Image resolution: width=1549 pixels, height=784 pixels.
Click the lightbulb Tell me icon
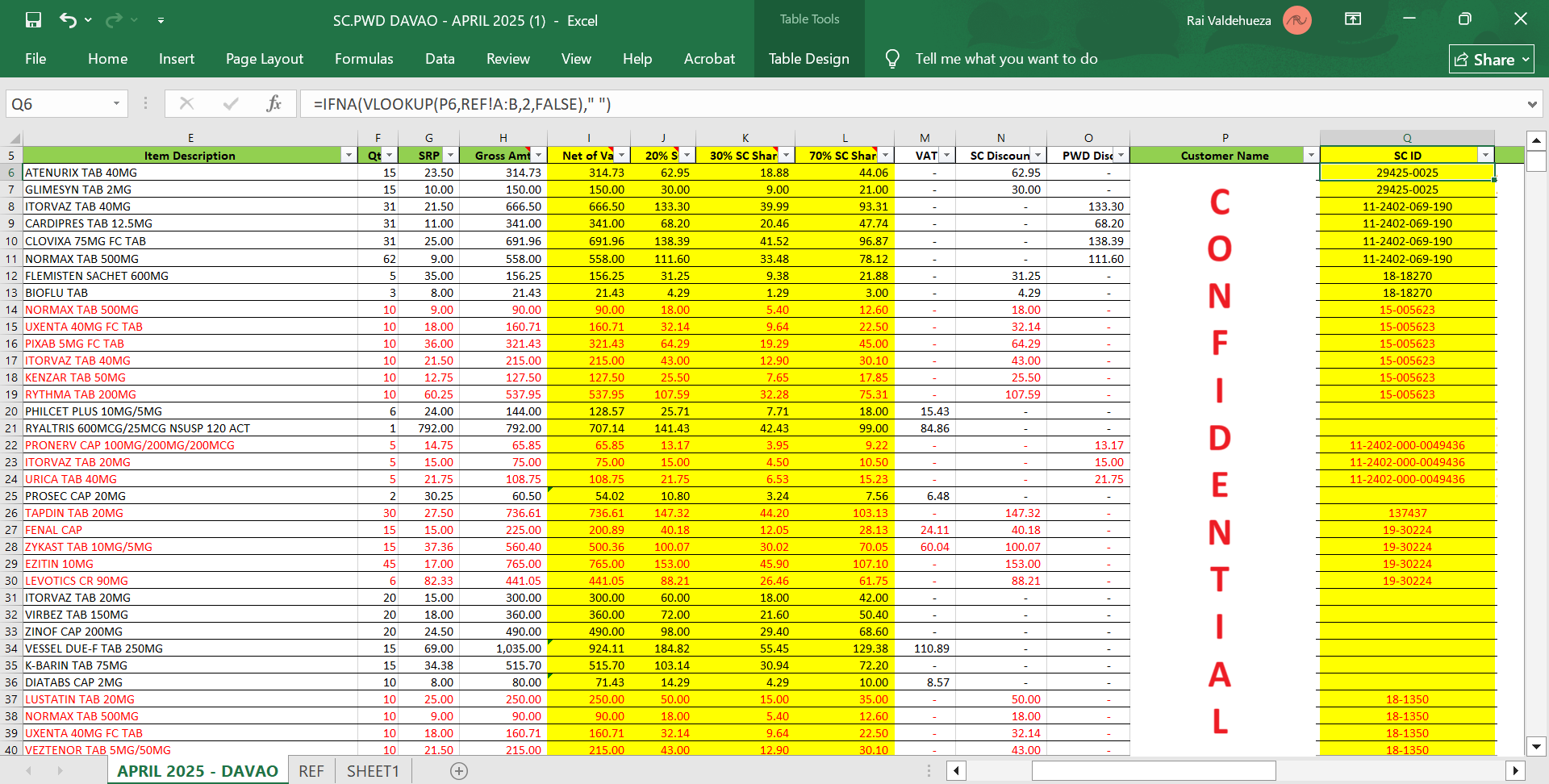coord(892,59)
